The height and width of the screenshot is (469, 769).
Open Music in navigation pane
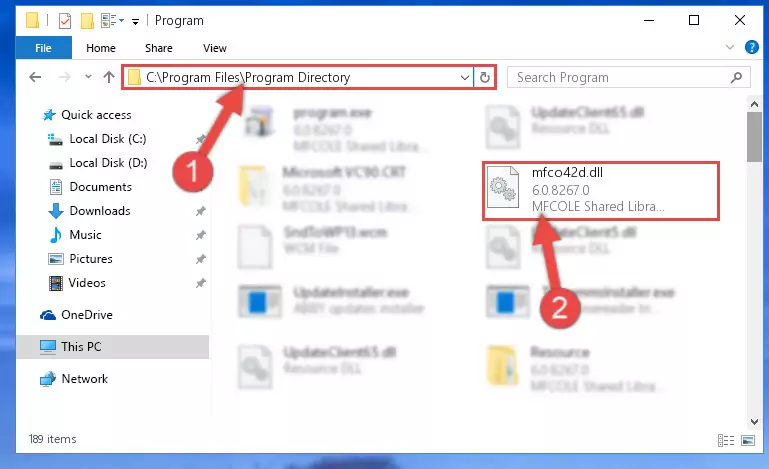point(85,235)
